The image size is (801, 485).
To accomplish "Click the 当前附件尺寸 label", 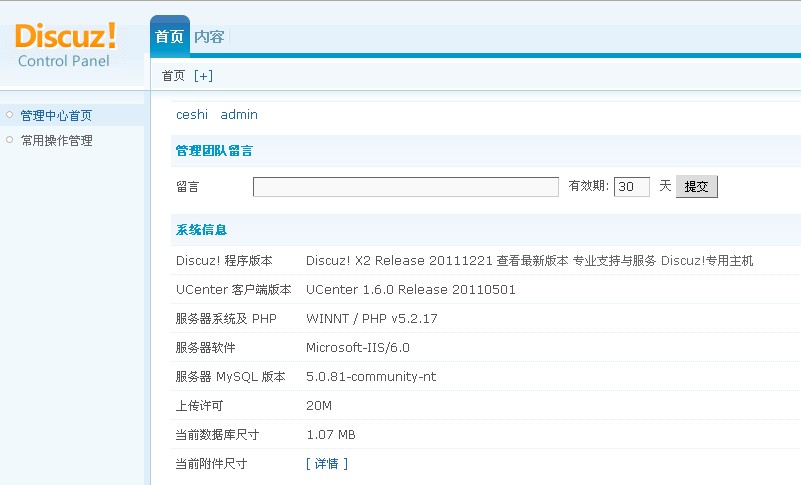I will point(211,464).
